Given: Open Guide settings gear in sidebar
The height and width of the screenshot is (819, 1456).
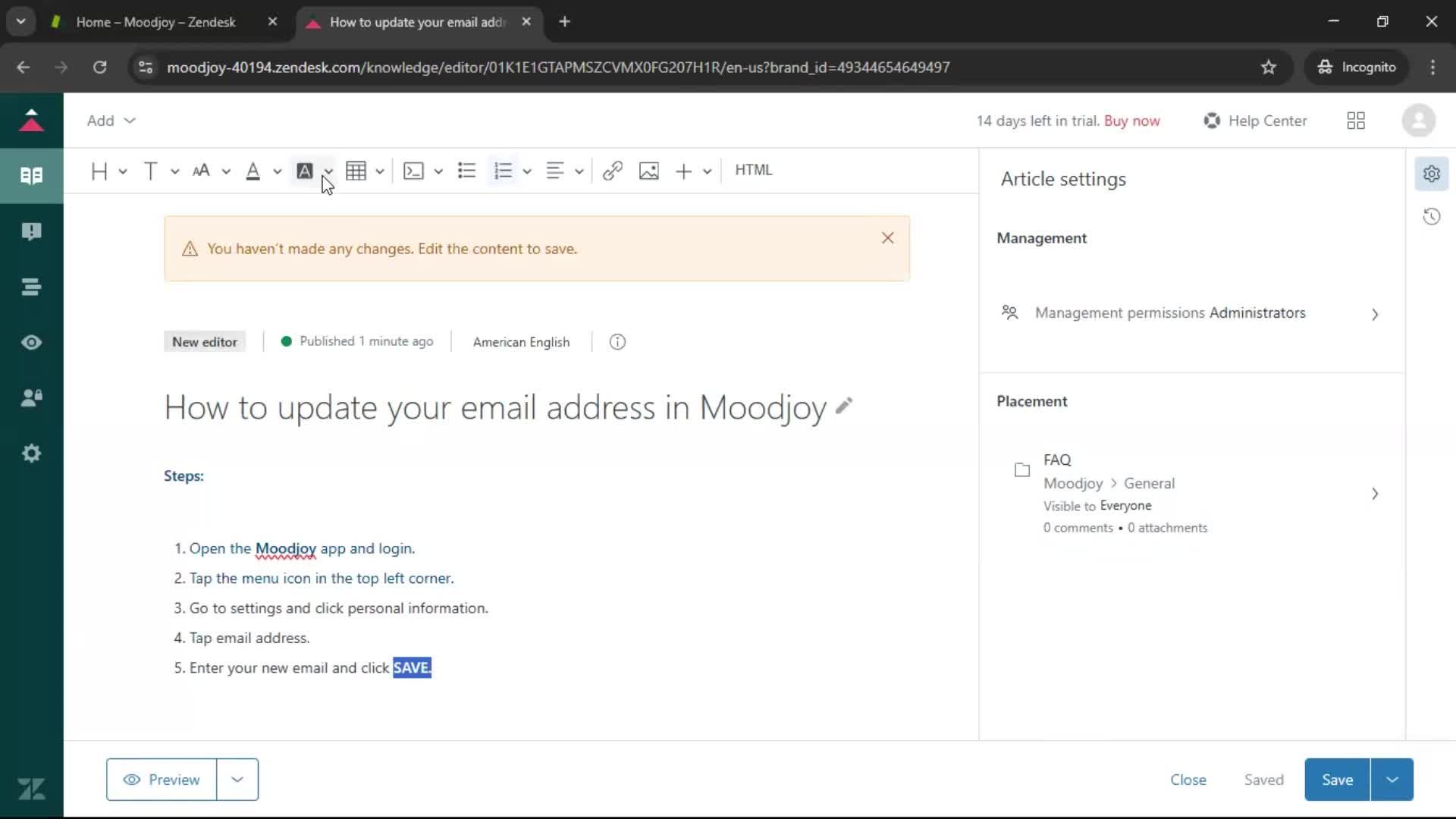Looking at the screenshot, I should tap(31, 453).
